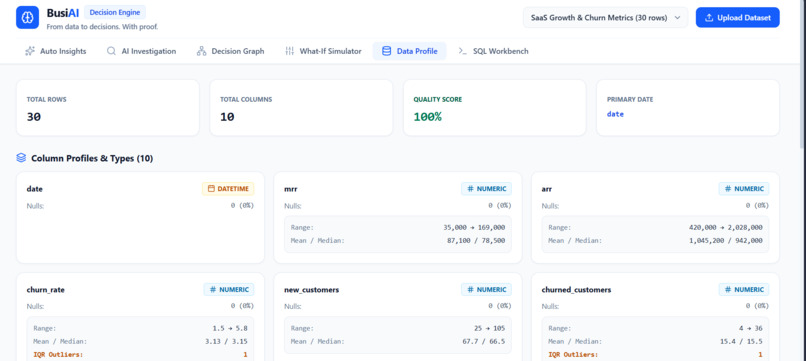Click the 'churned_customers' column card title
This screenshot has height=361, width=806.
coord(576,290)
